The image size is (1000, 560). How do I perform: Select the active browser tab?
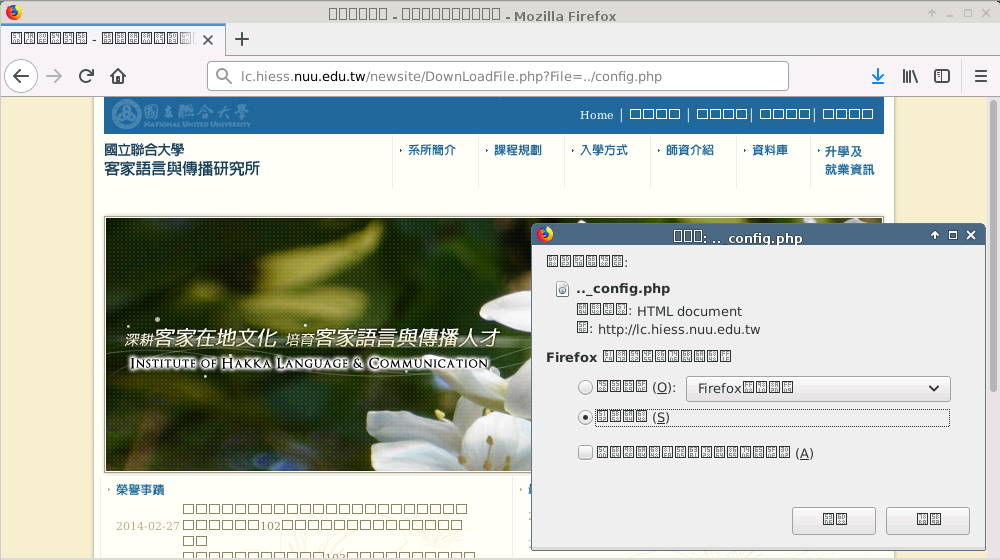pyautogui.click(x=112, y=39)
